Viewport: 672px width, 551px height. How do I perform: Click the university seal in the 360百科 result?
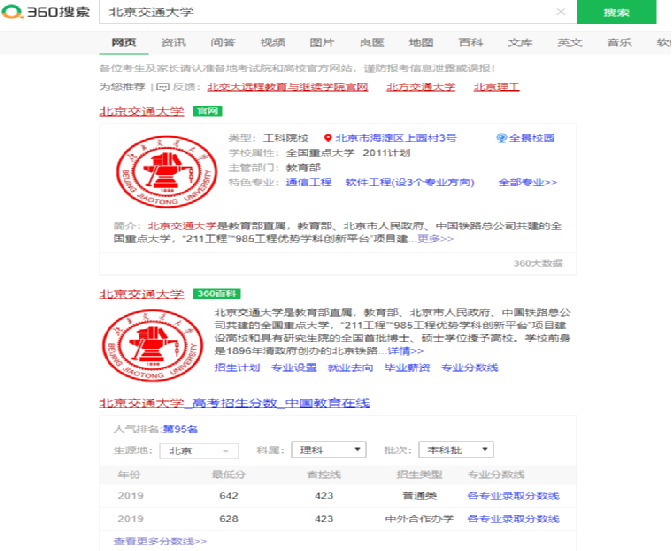[x=153, y=344]
